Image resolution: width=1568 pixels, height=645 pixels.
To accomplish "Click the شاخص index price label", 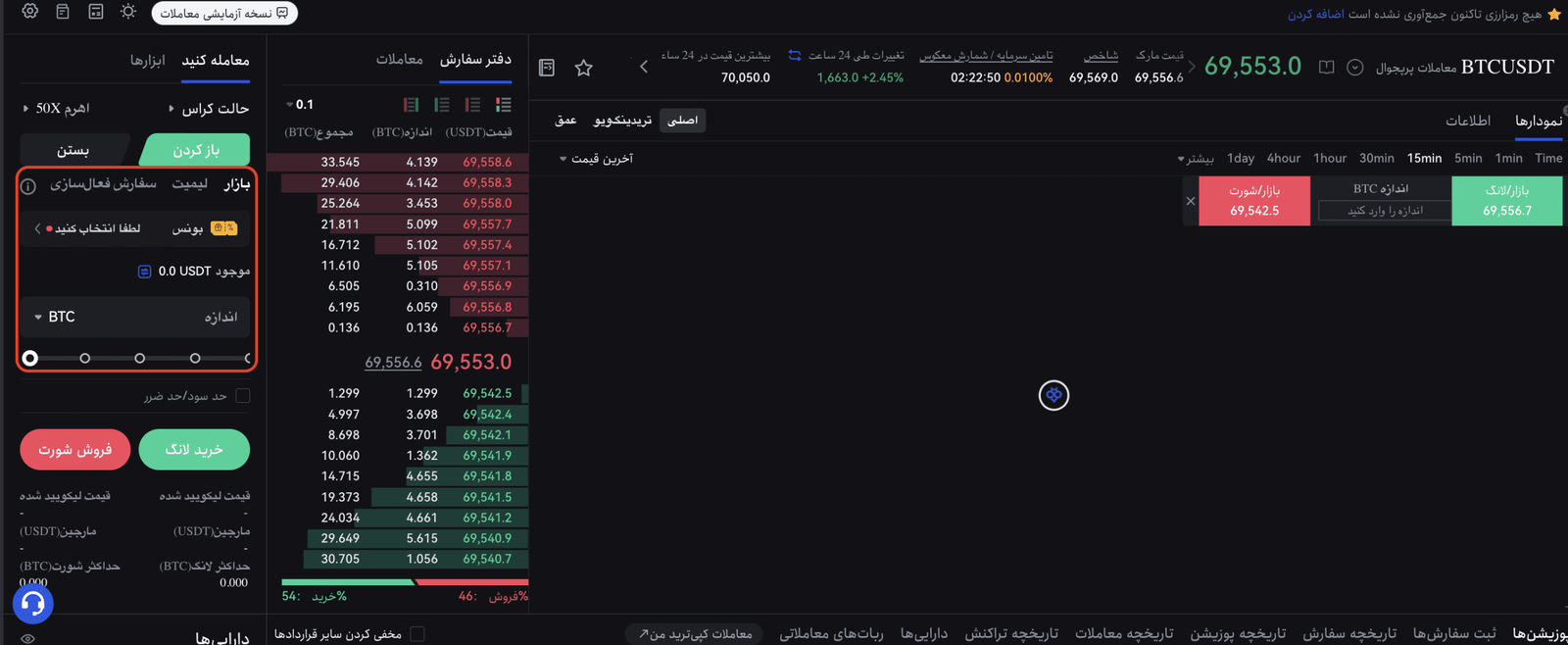I will [x=1102, y=55].
